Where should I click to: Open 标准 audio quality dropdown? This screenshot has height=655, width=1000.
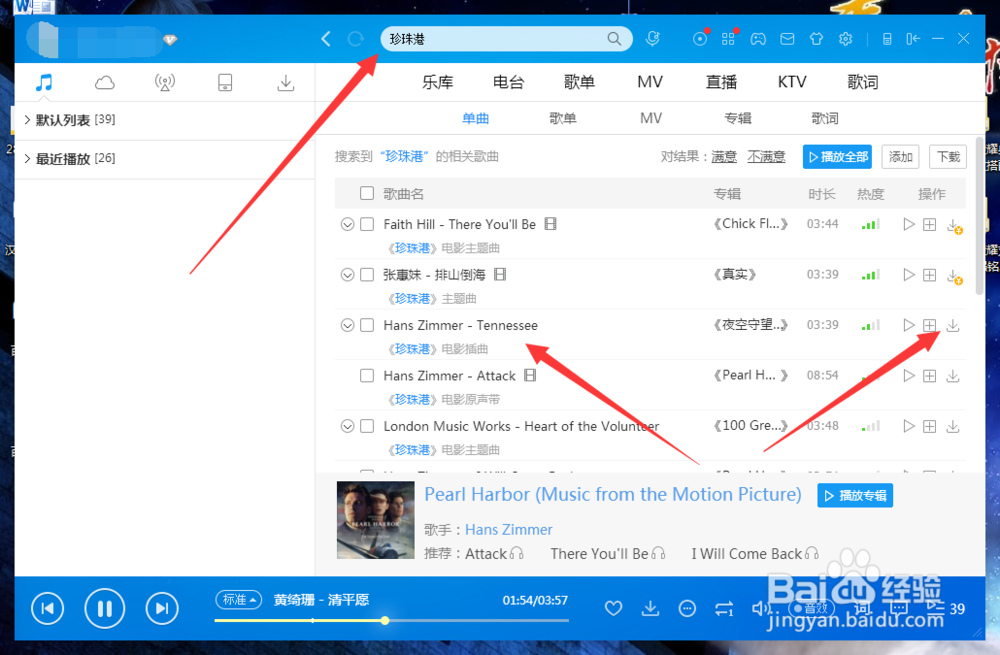coord(239,600)
